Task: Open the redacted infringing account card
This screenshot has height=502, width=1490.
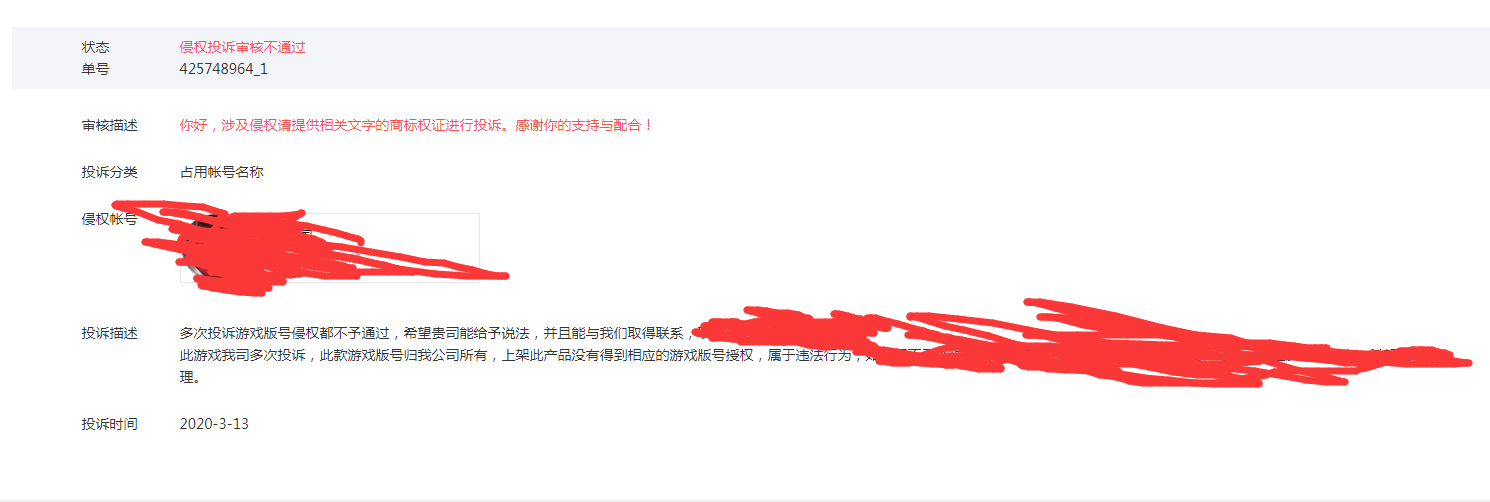Action: 330,248
